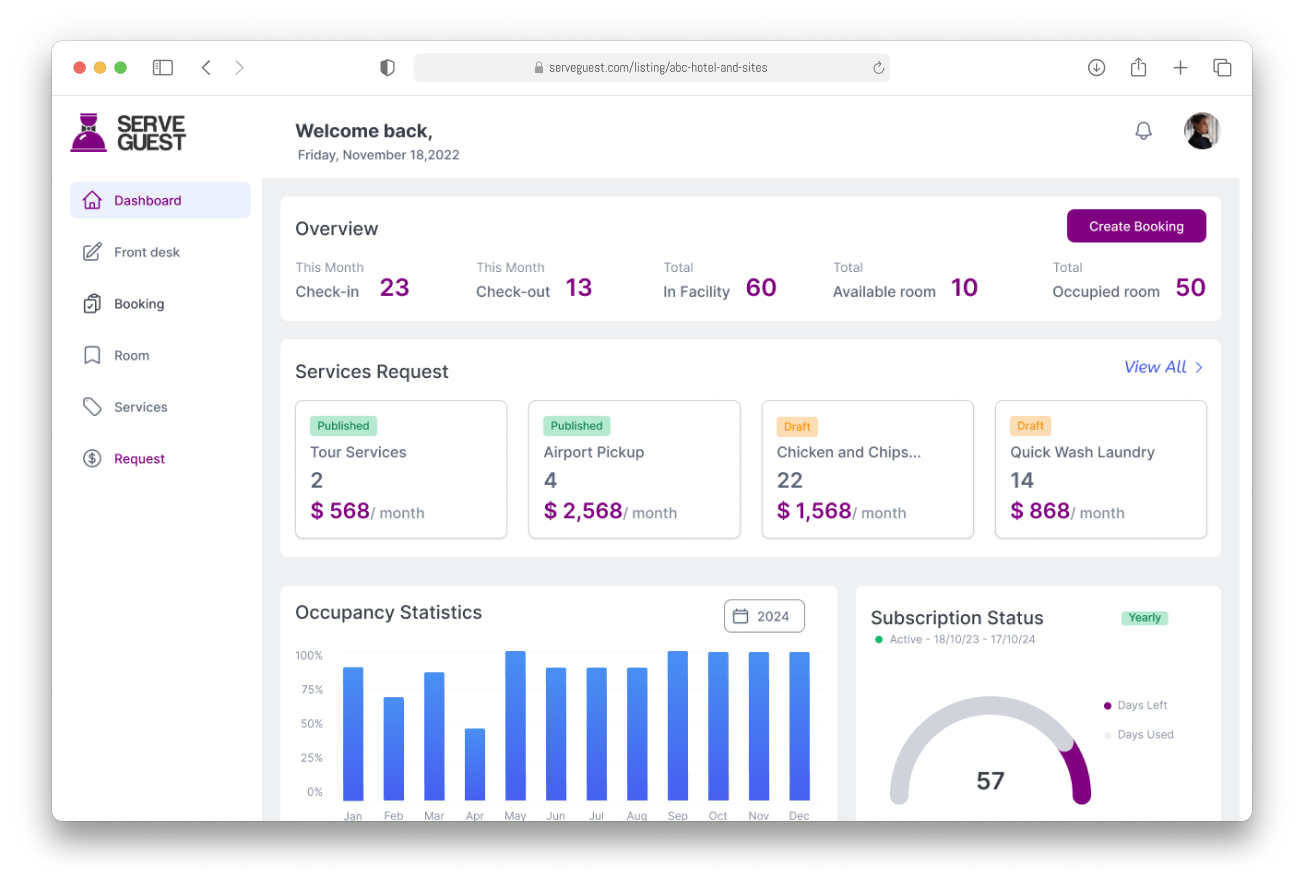Viewport: 1304px width, 883px height.
Task: Toggle the browser sidebar icon
Action: 163,68
